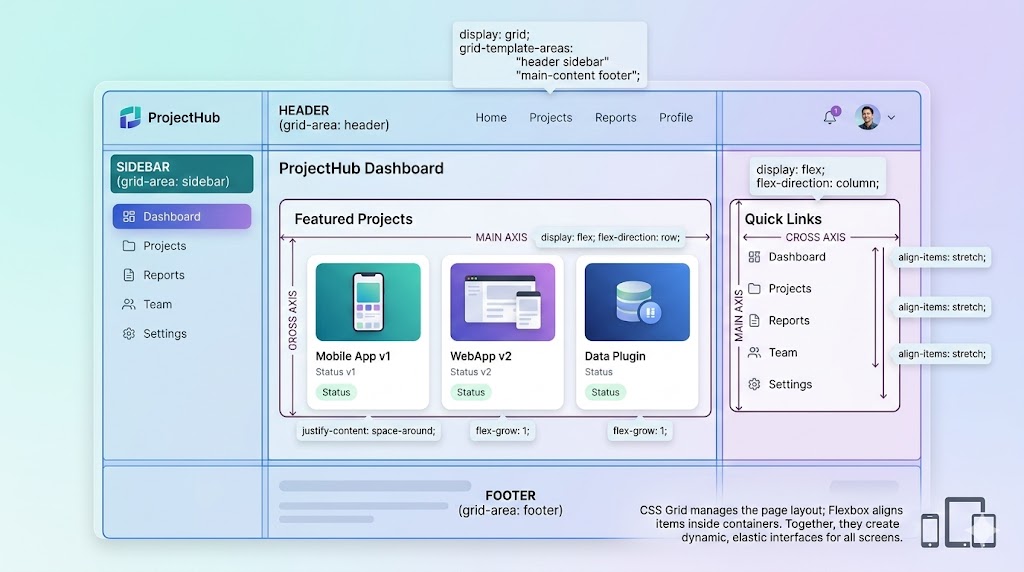Click the Quick Links Team icon
The image size is (1024, 572).
[x=754, y=352]
